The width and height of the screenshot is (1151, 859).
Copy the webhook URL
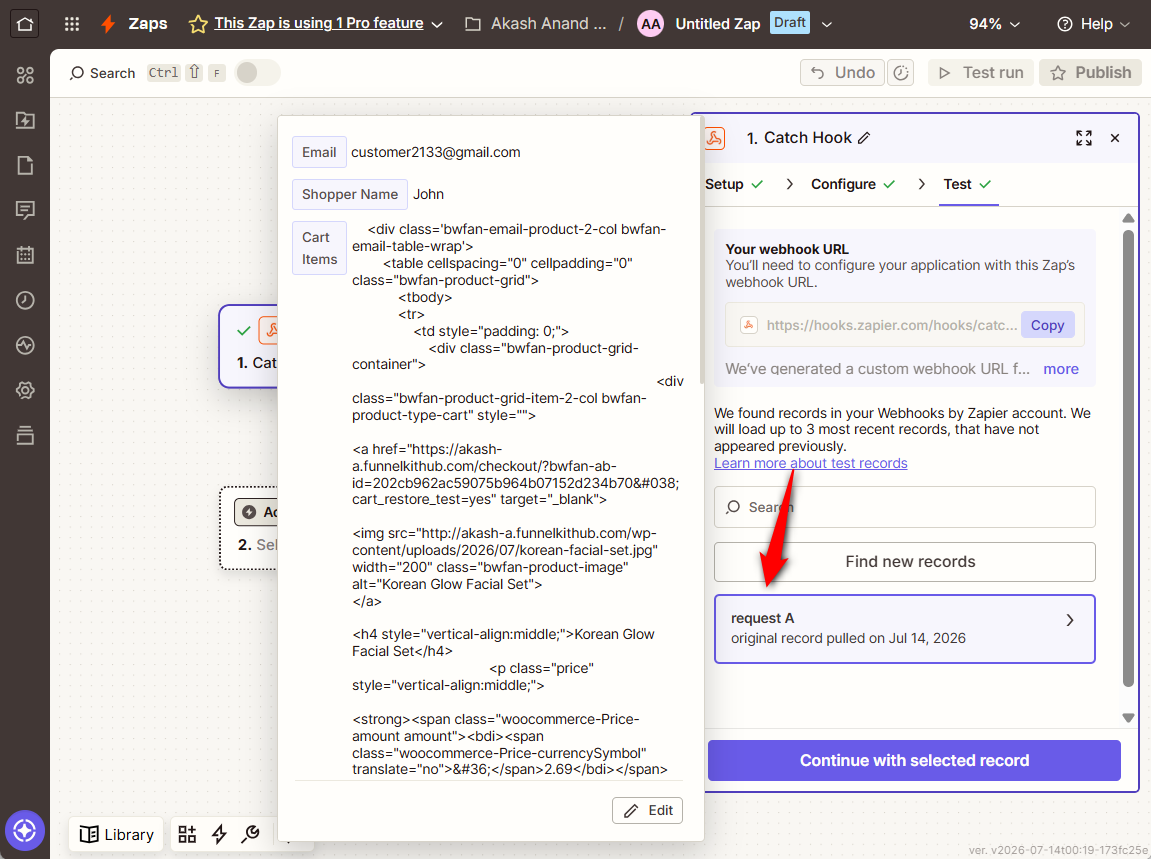[1047, 325]
